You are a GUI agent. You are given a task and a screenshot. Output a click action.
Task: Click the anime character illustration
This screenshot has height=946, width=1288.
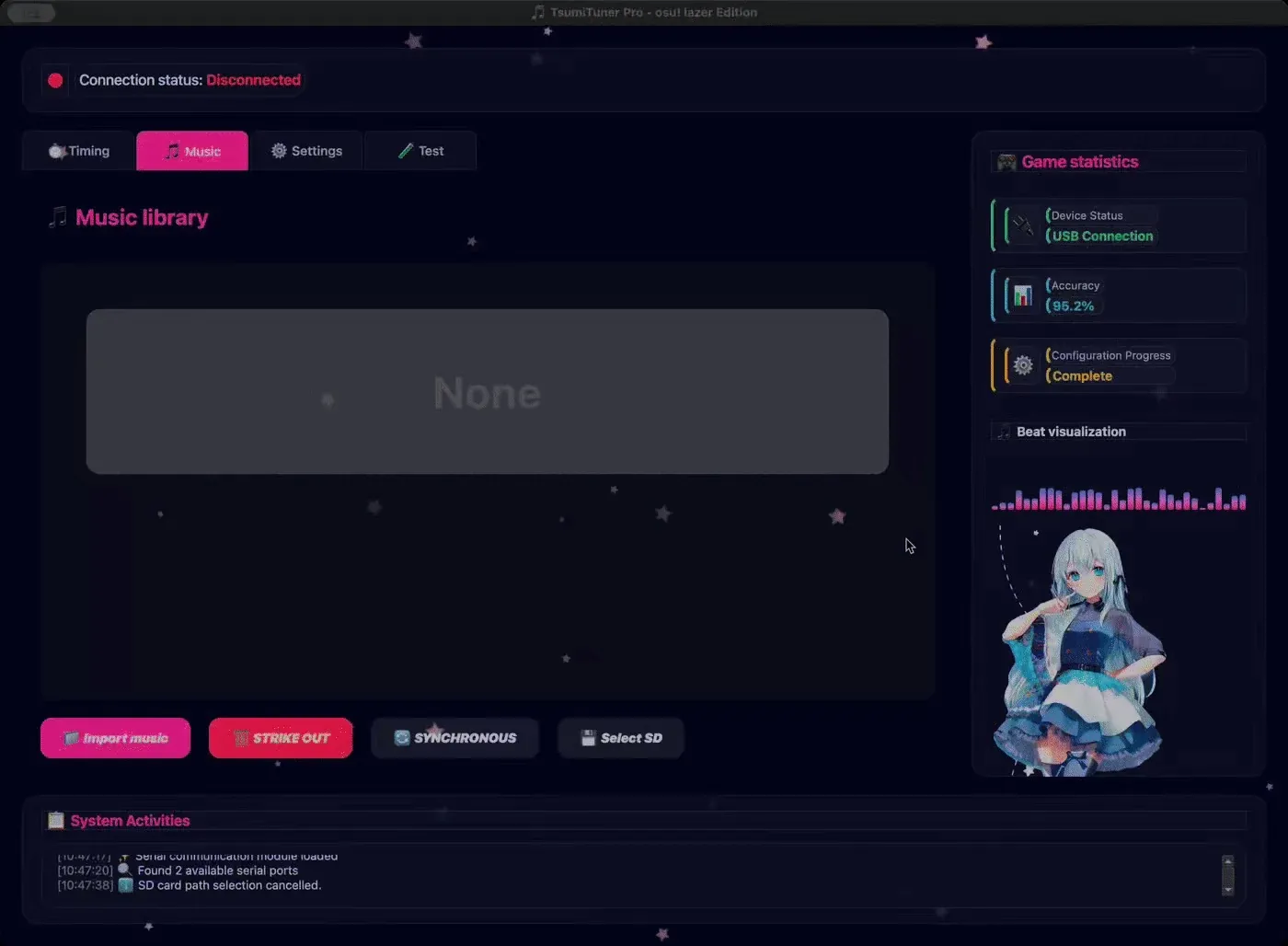1079,652
